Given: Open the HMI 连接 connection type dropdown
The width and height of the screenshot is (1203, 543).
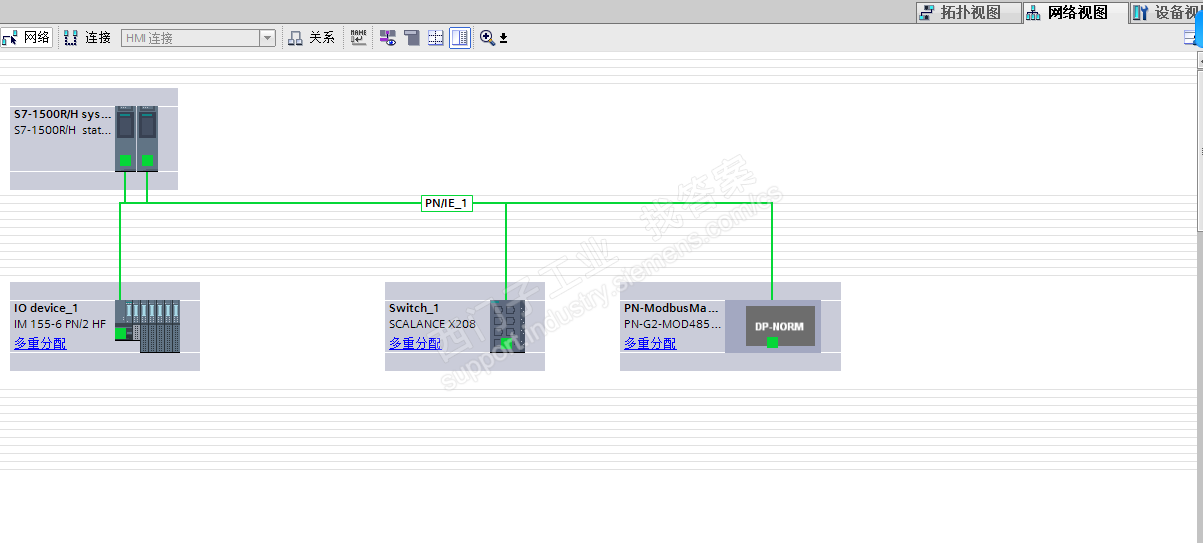Looking at the screenshot, I should point(267,38).
